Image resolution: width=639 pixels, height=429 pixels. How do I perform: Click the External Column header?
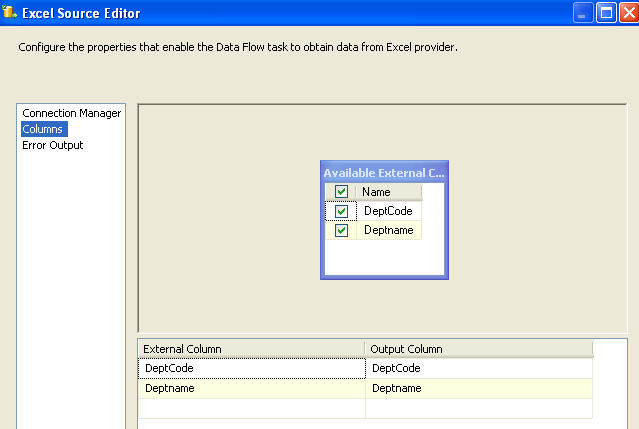(251, 349)
